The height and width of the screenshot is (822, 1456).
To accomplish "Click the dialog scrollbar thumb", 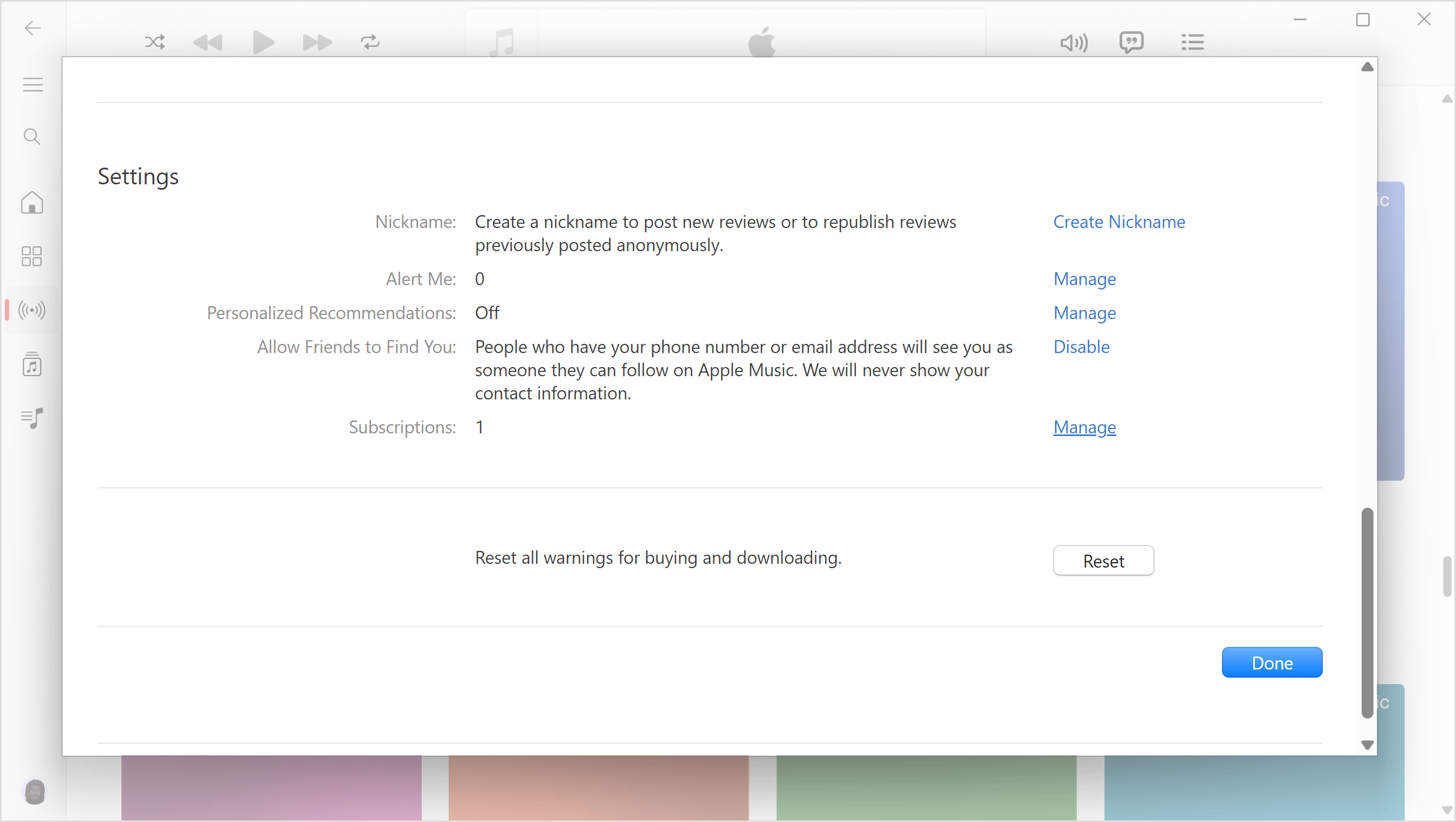I will click(1367, 612).
